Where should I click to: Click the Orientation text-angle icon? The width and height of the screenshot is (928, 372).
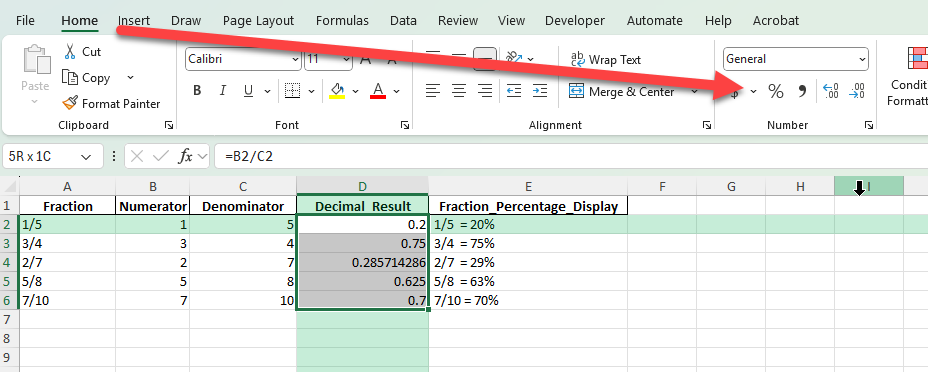coord(513,58)
